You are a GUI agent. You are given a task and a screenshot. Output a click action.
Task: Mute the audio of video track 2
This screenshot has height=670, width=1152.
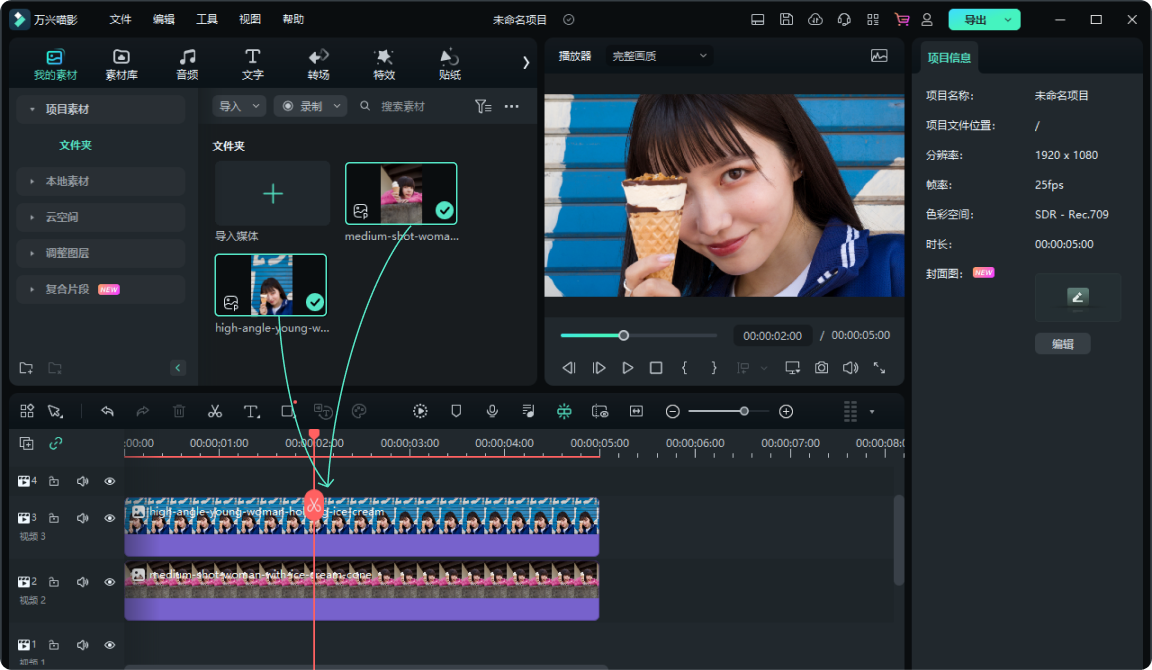tap(83, 582)
